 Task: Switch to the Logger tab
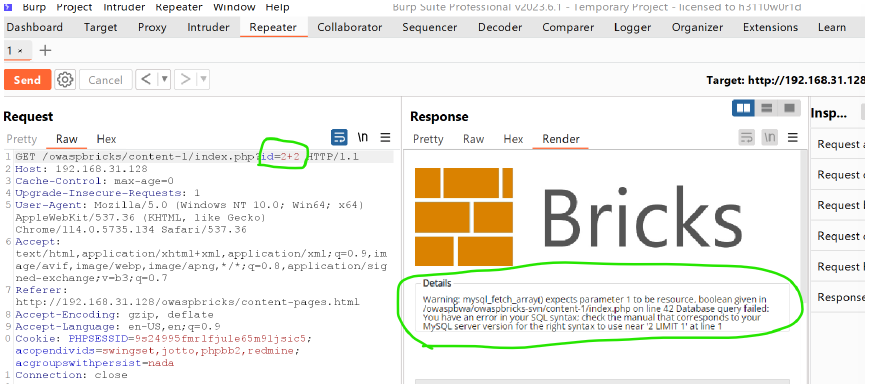pyautogui.click(x=632, y=27)
